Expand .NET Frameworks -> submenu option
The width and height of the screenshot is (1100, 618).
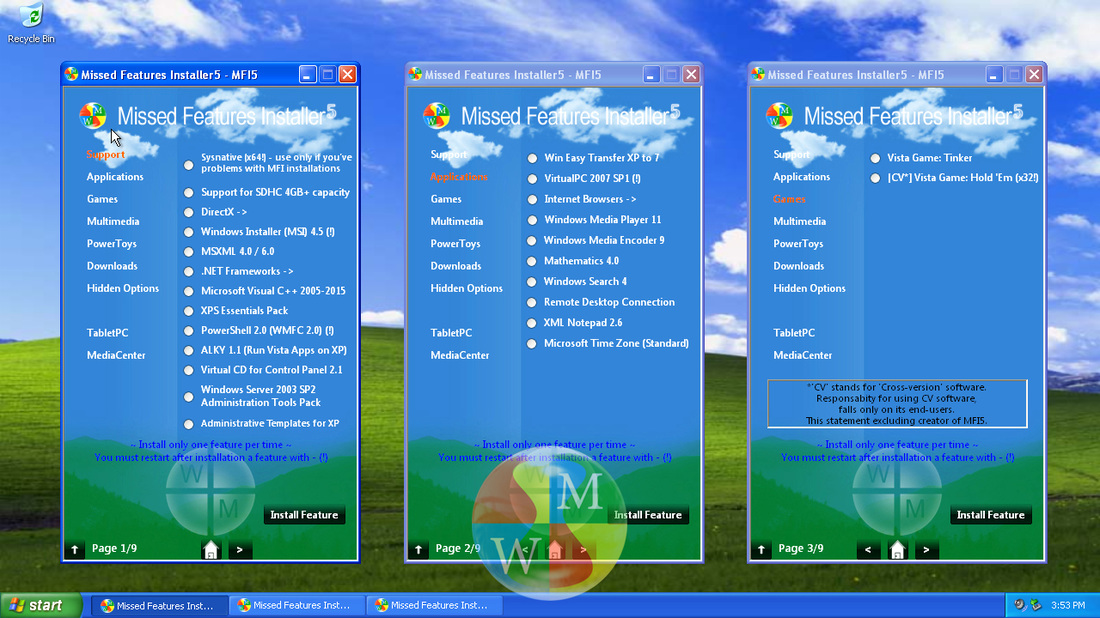point(189,271)
